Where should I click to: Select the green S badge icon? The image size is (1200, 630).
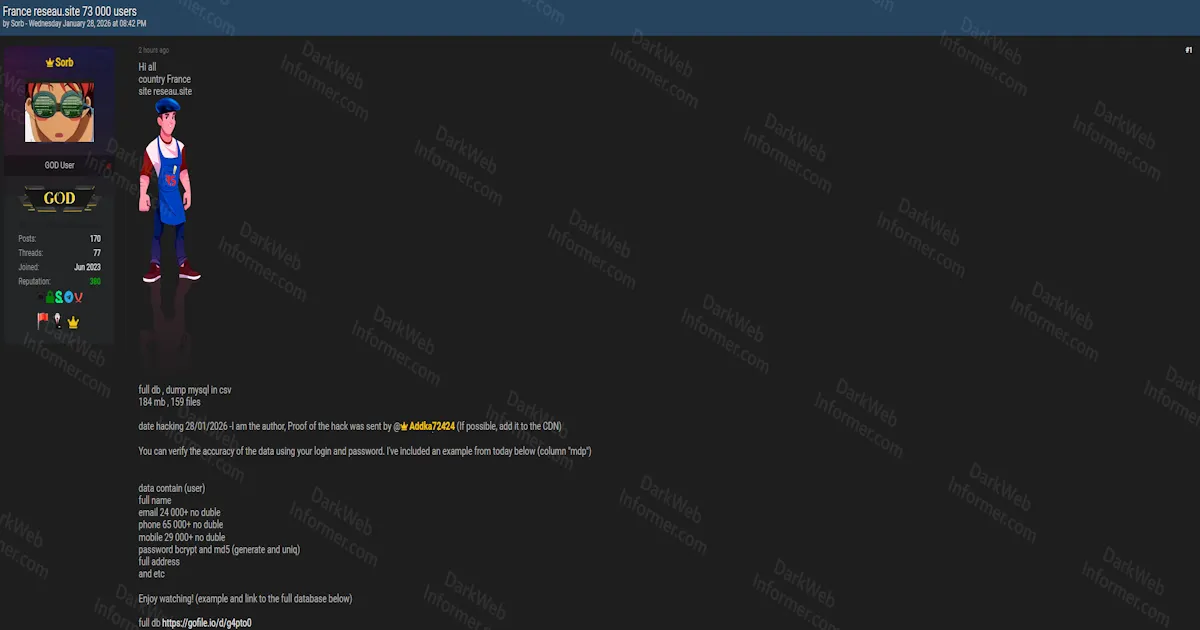click(x=59, y=297)
